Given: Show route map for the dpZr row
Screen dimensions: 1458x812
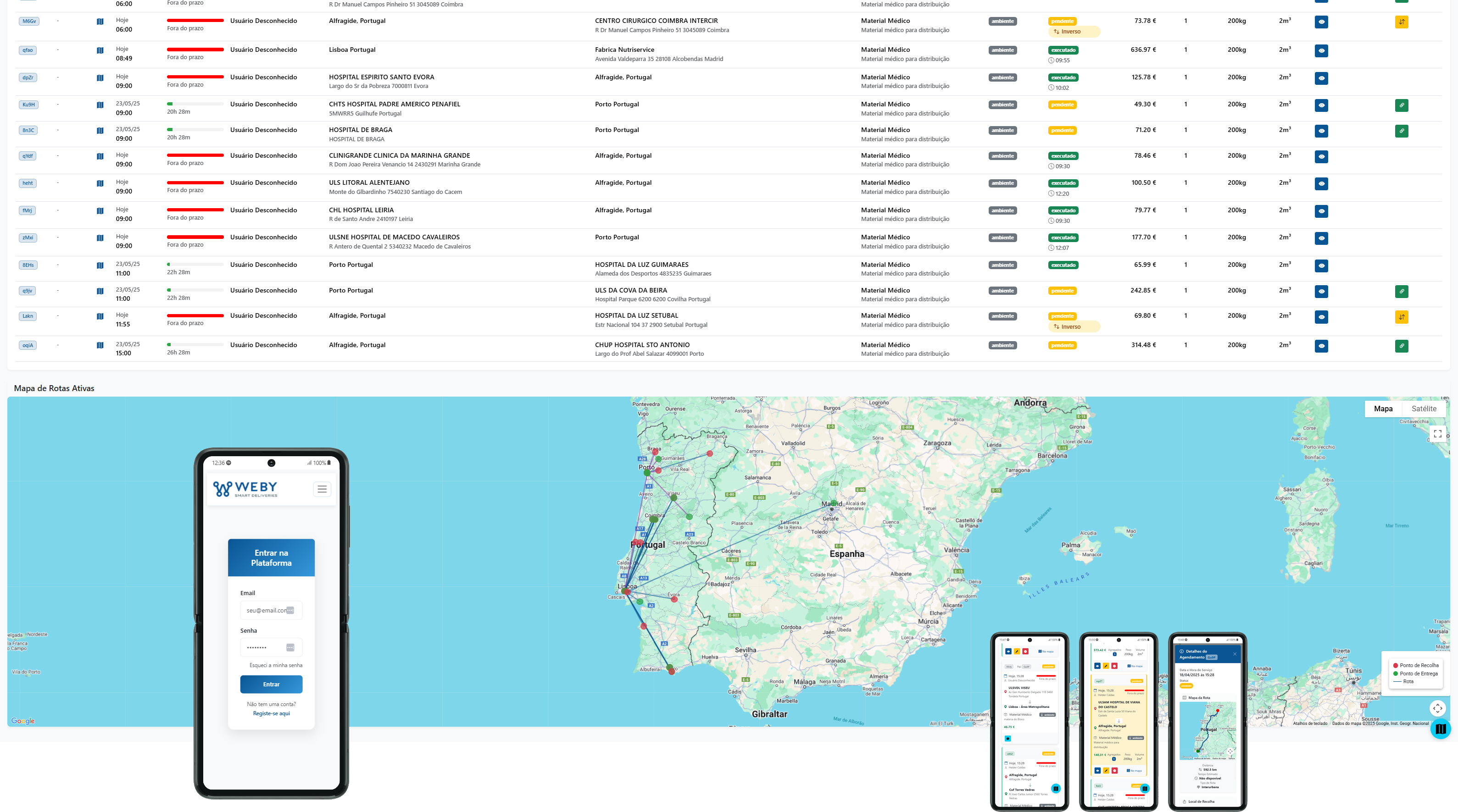Looking at the screenshot, I should [x=100, y=78].
